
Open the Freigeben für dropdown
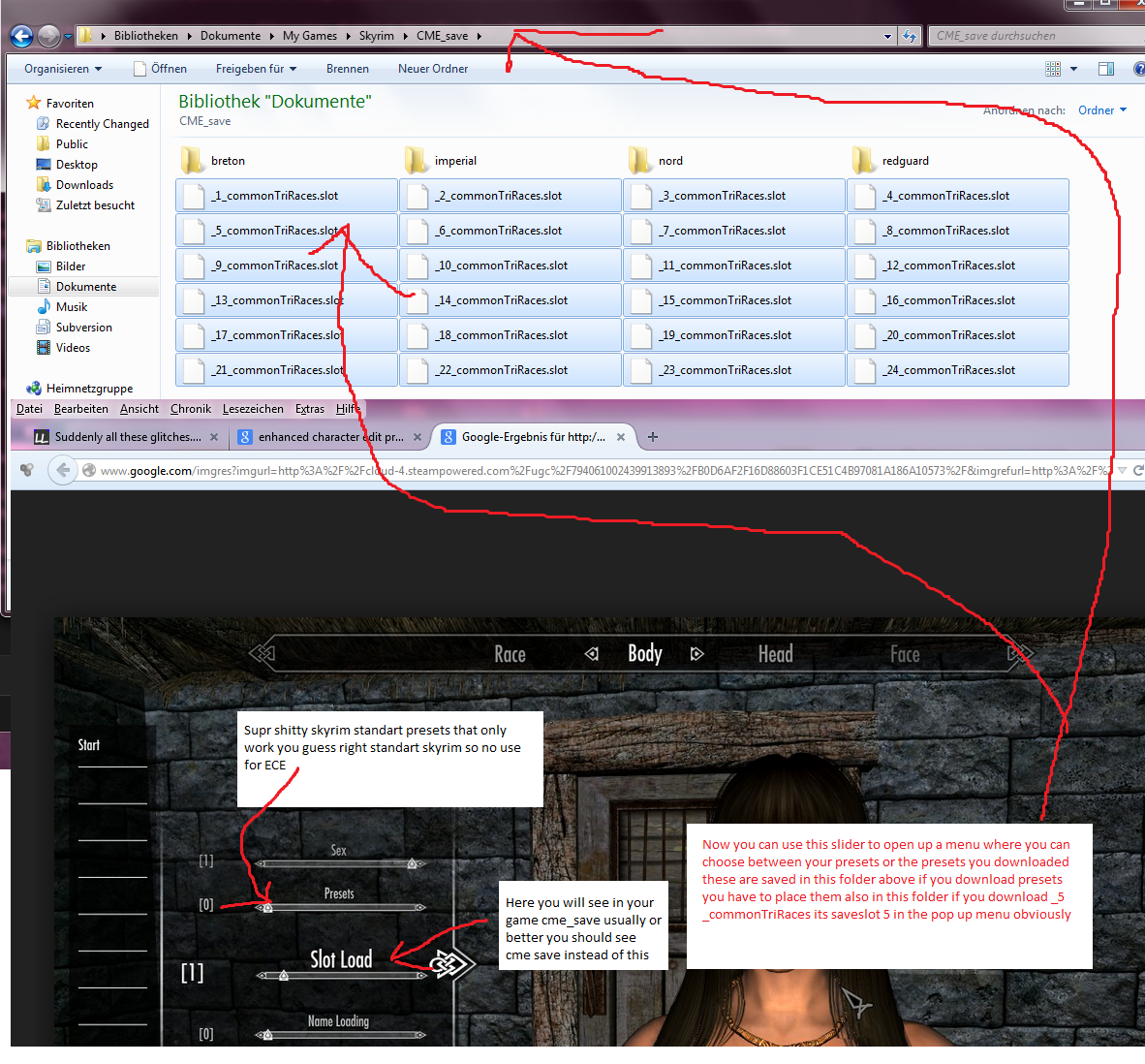click(x=257, y=69)
